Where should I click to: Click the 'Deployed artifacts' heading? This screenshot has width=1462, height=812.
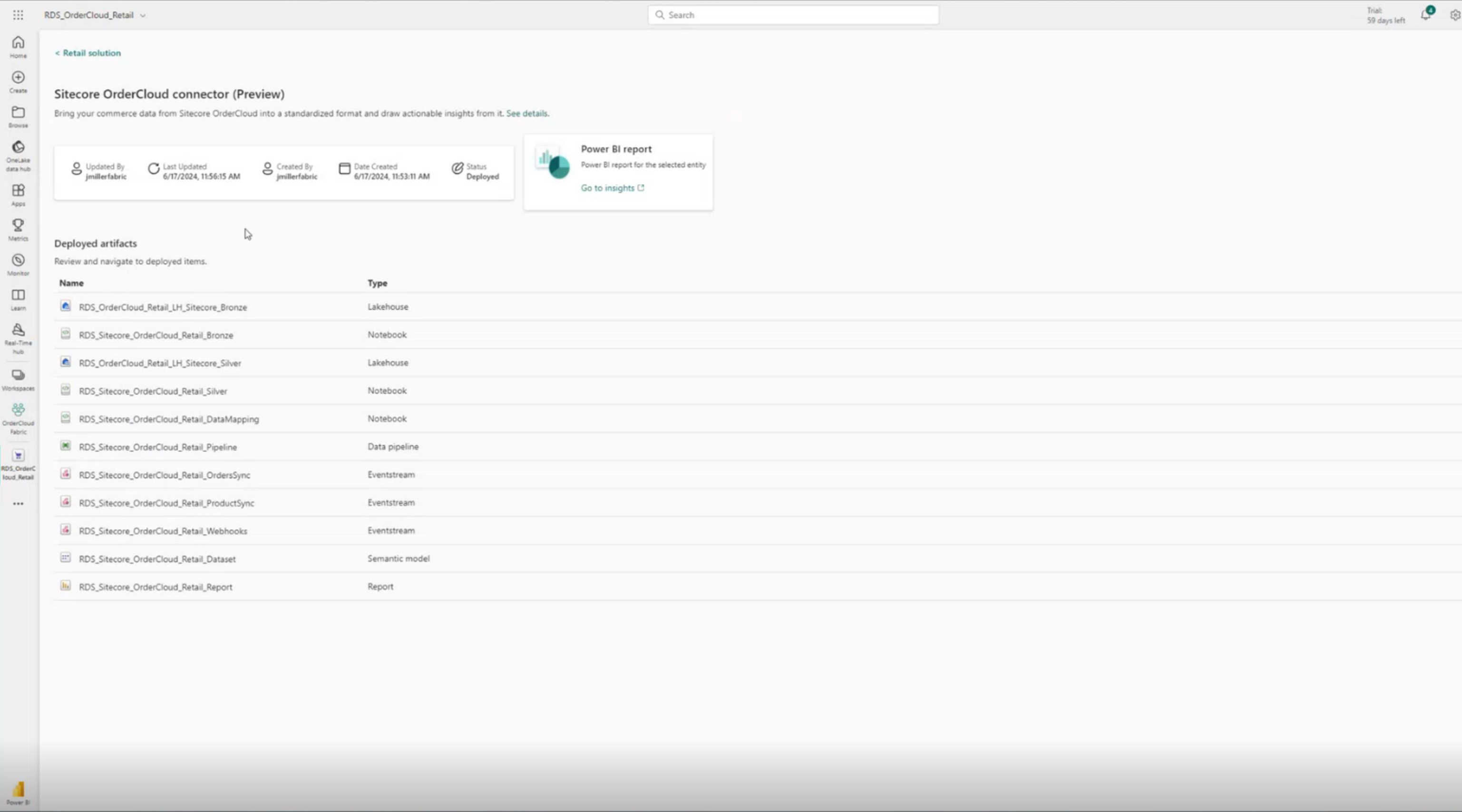[95, 243]
